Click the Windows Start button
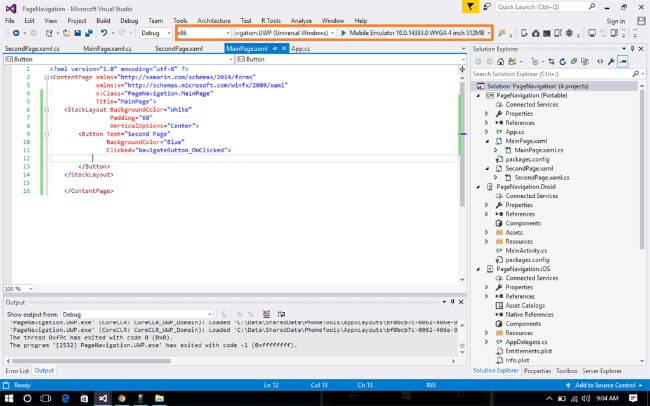Screen dimensions: 650x406 (x=11, y=398)
